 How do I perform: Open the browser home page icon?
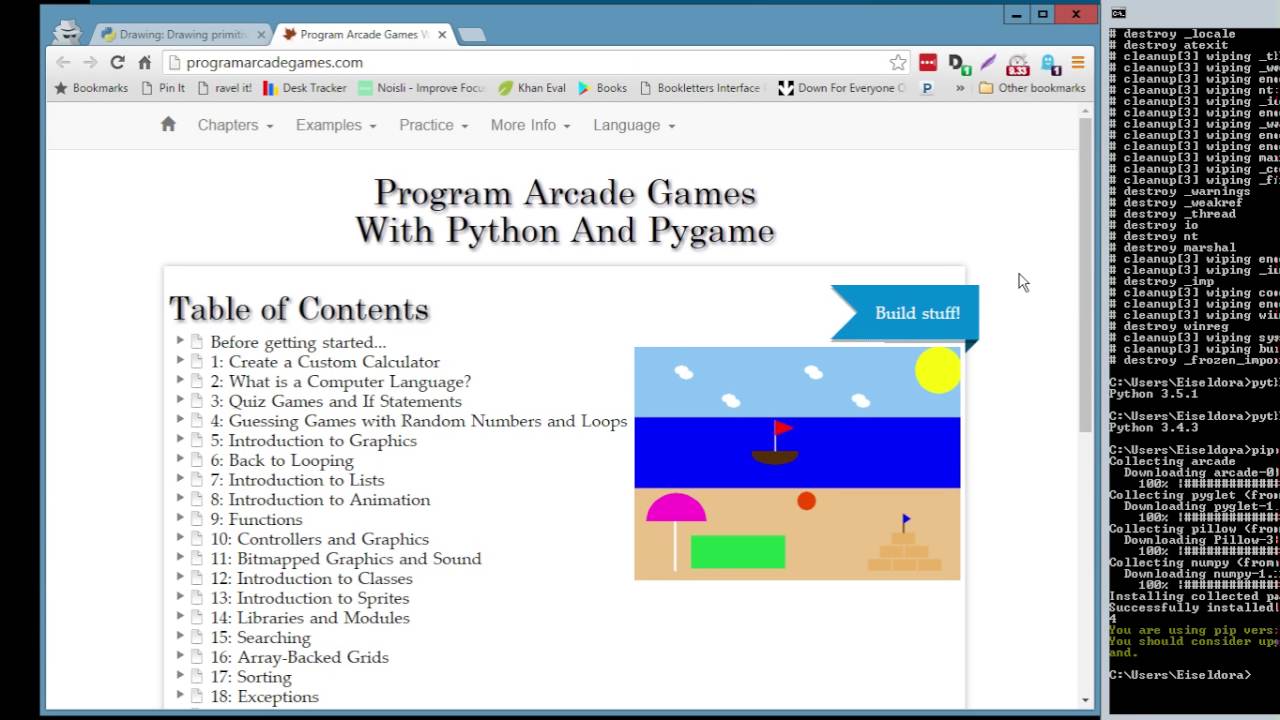pyautogui.click(x=144, y=62)
